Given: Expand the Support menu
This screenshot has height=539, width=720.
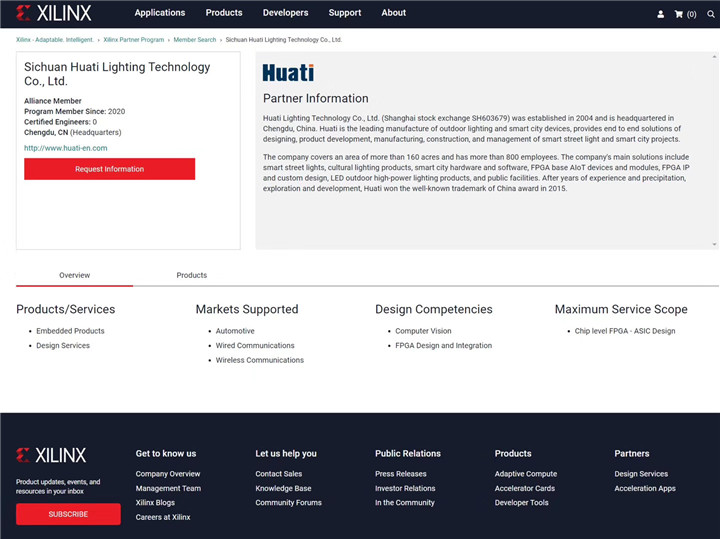Looking at the screenshot, I should click(345, 13).
